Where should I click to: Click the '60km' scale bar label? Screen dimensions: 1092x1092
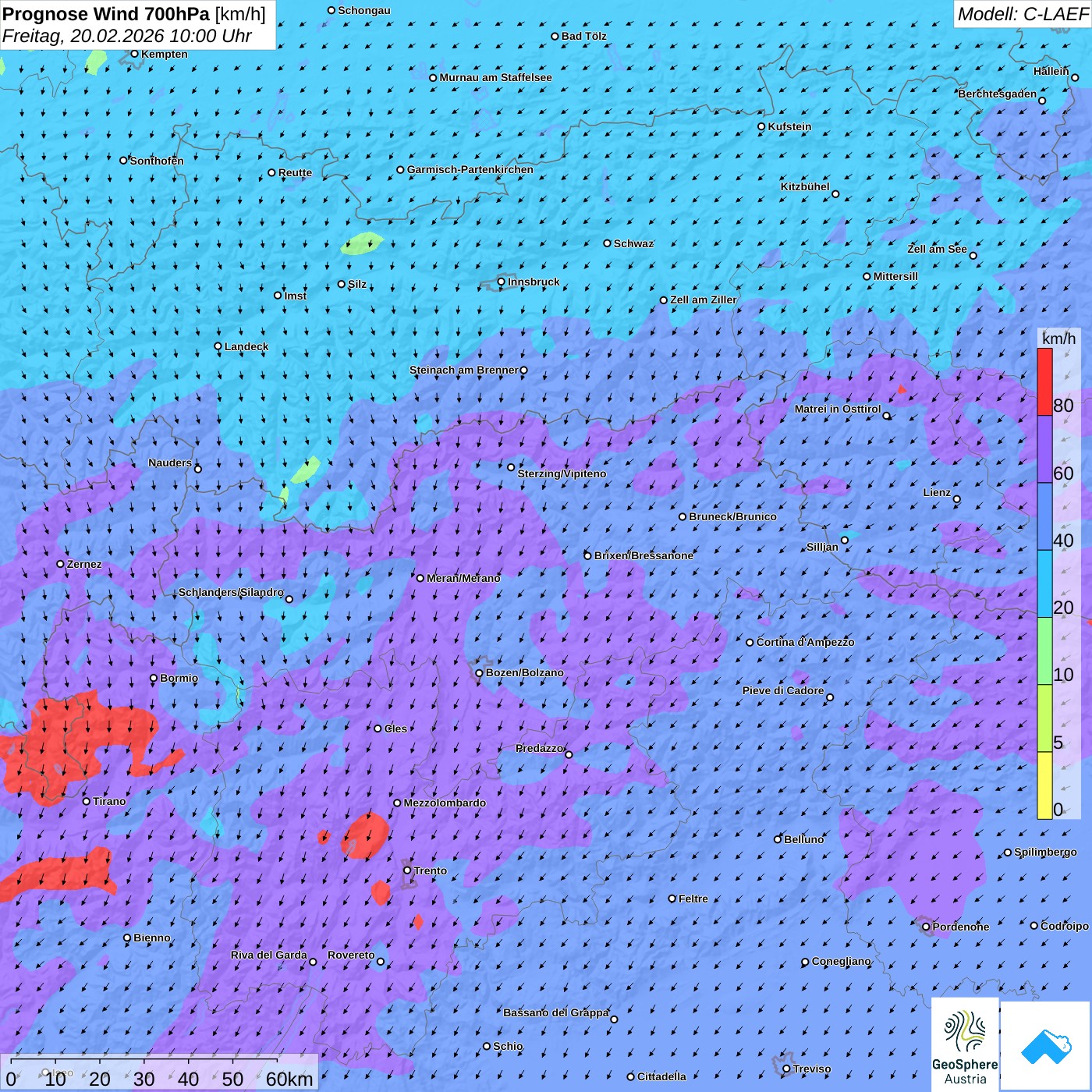click(289, 1079)
